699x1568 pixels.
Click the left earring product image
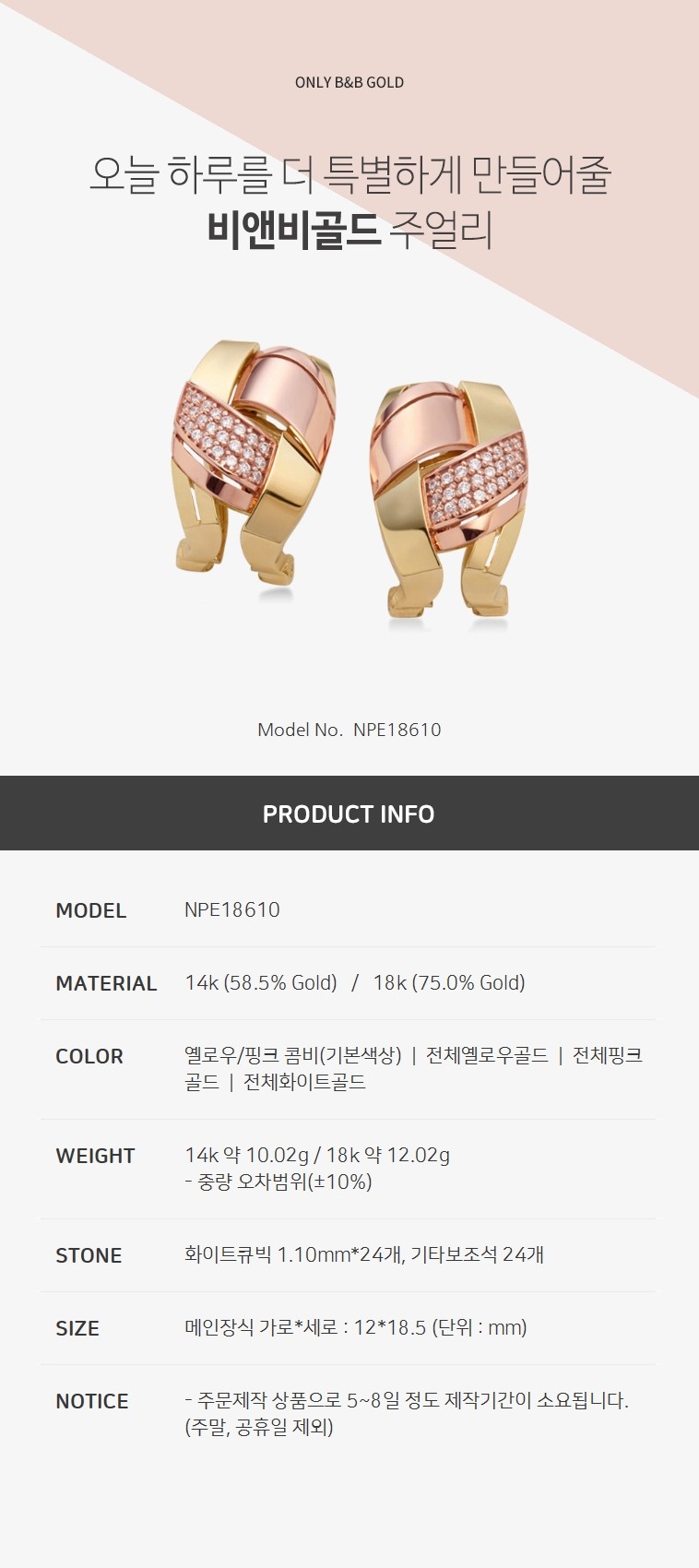click(x=251, y=469)
